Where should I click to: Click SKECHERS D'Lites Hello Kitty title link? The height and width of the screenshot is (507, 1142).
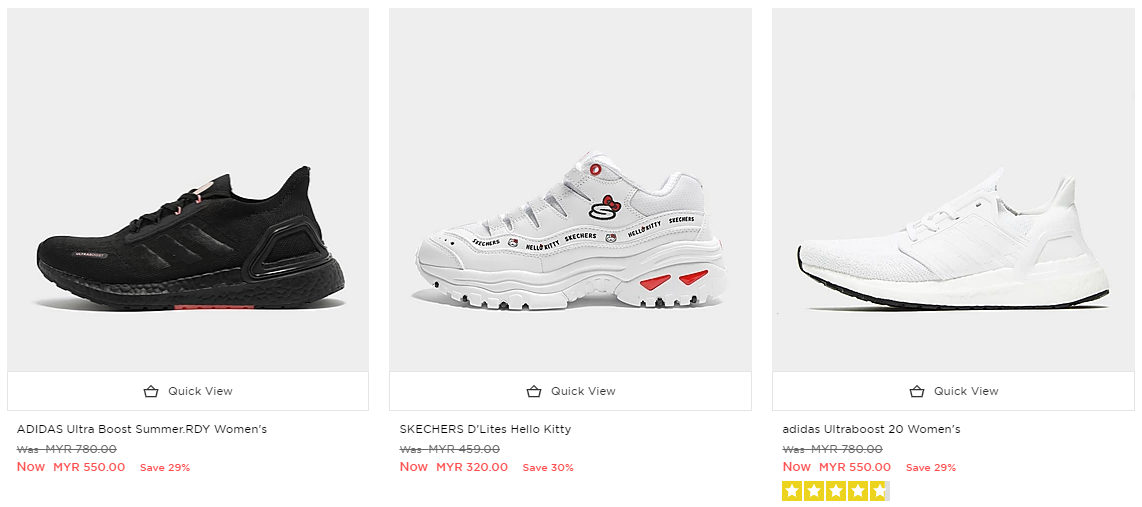tap(485, 429)
